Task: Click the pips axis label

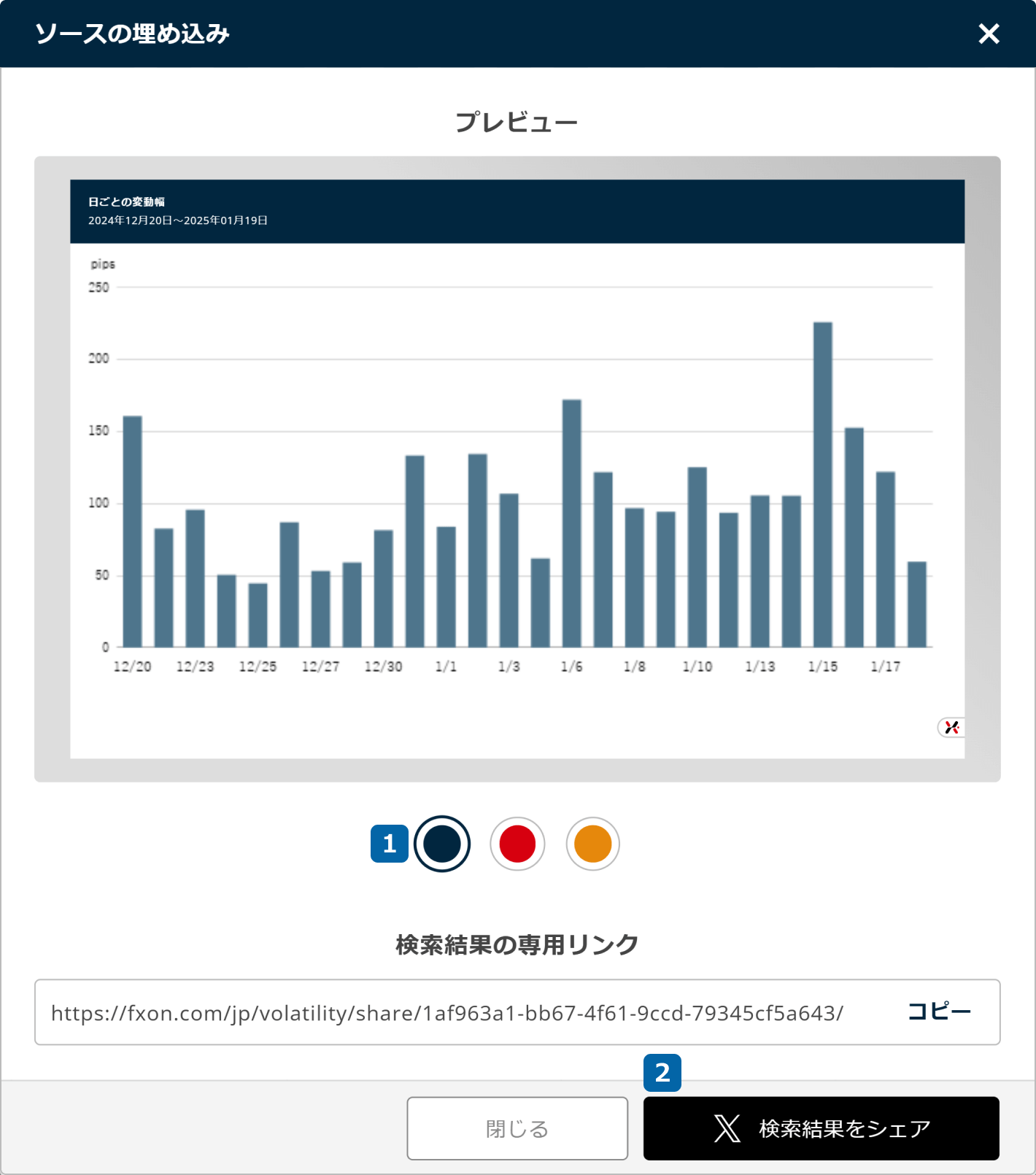Action: [x=103, y=264]
